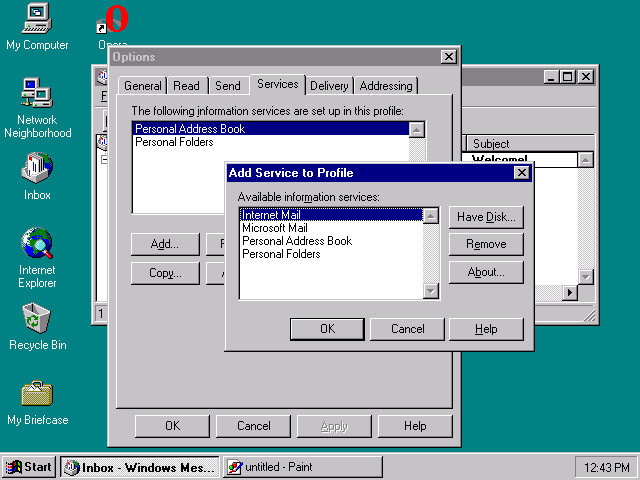The width and height of the screenshot is (640, 480).
Task: Open the Start menu
Action: pyautogui.click(x=29, y=467)
